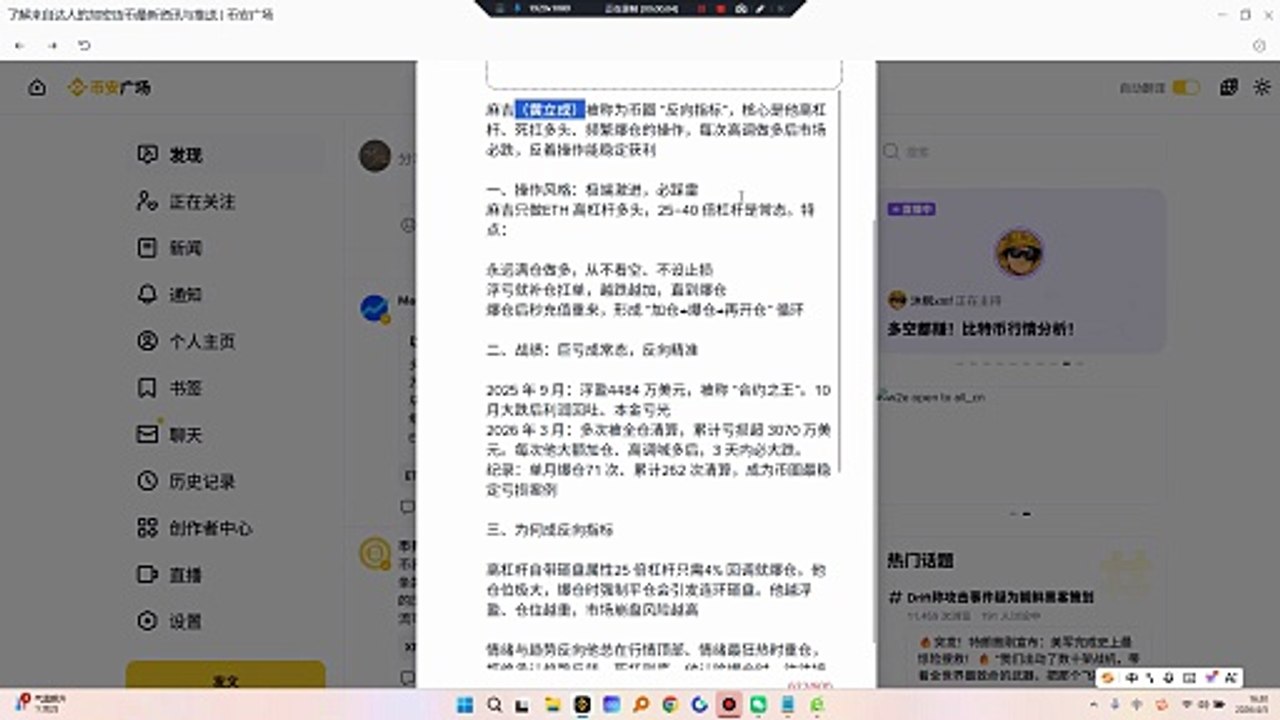Click the 创作者中心 grid icon

pyautogui.click(x=147, y=528)
